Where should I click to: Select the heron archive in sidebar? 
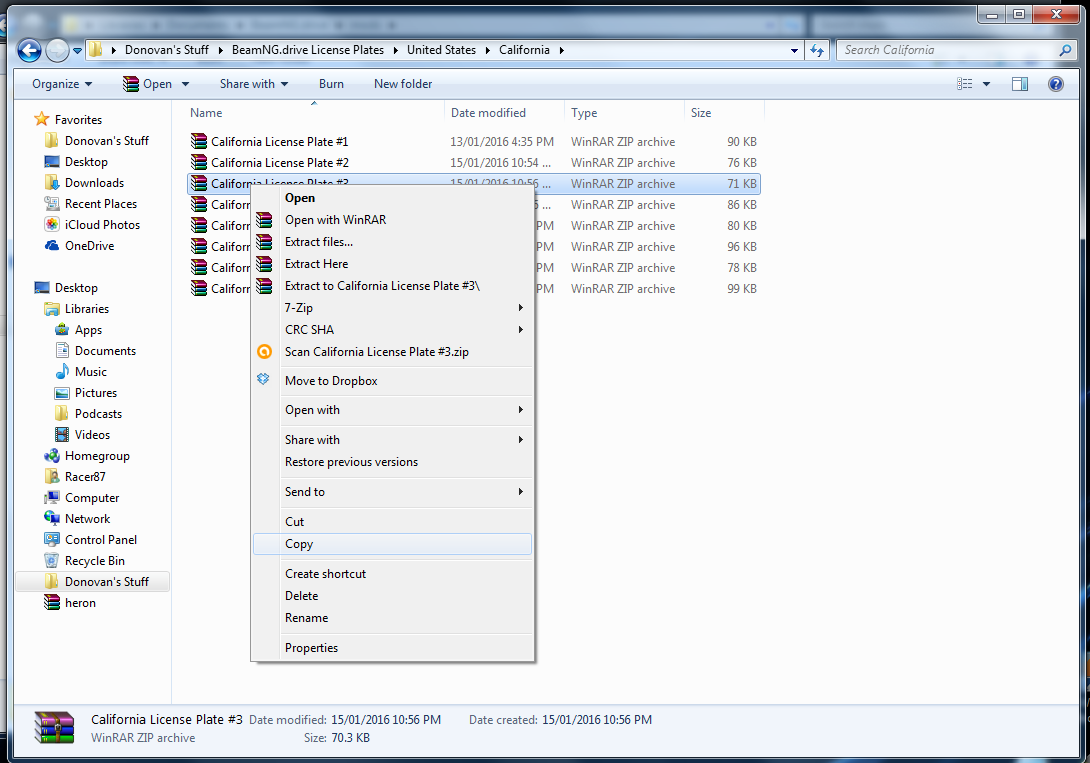[80, 602]
